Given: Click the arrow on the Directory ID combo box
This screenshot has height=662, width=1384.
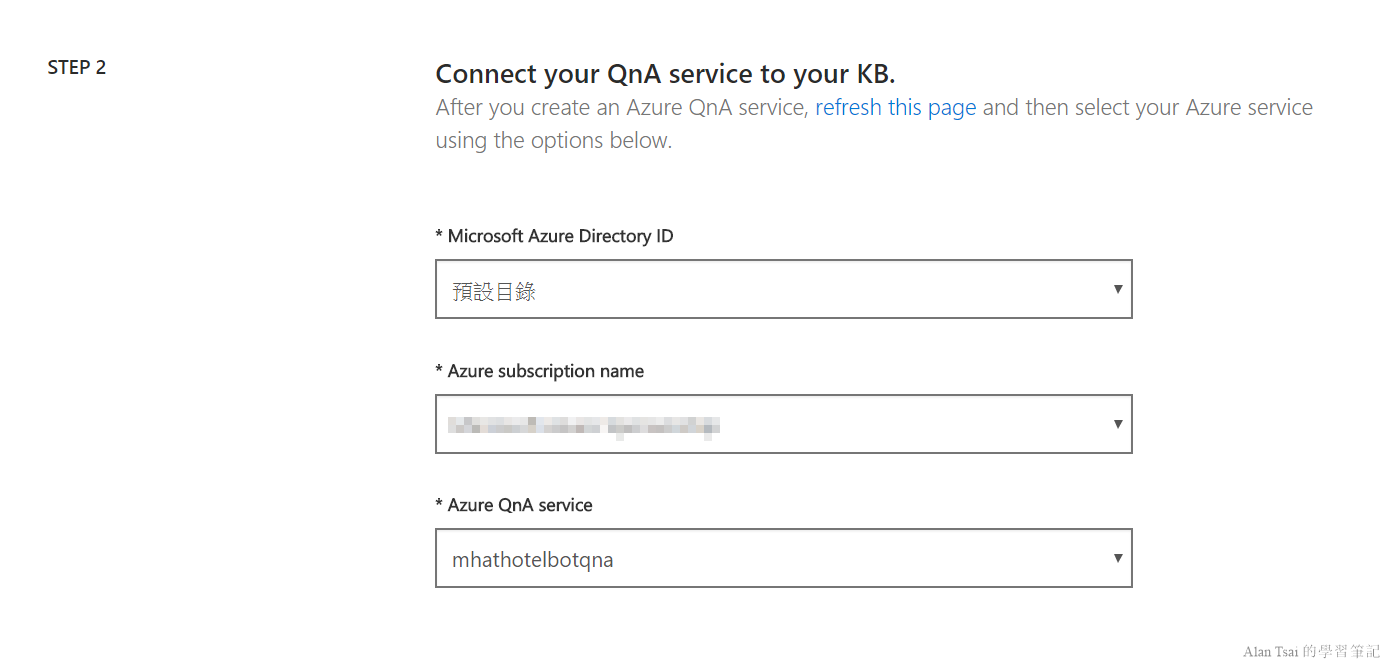Looking at the screenshot, I should point(1117,290).
